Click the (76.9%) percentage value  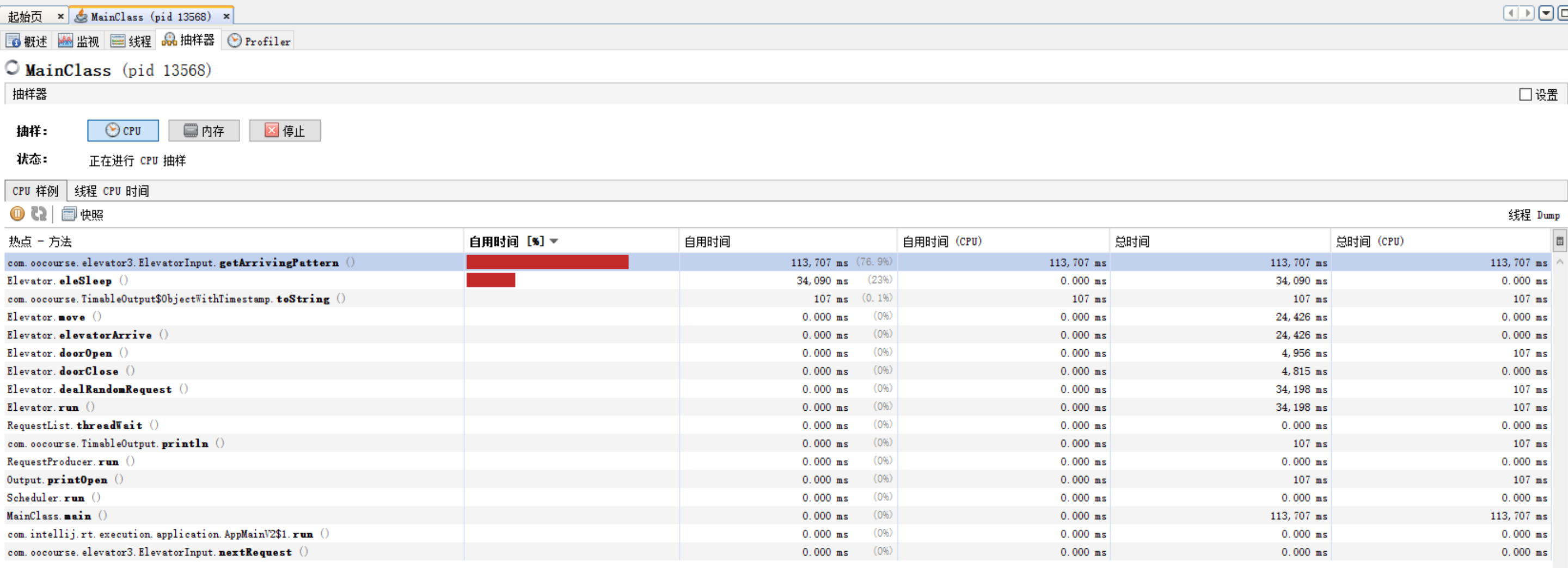874,262
